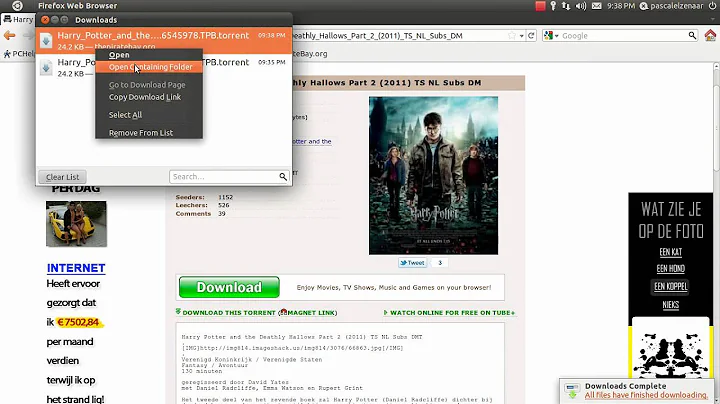Viewport: 720px width, 404px height.
Task: Click the download icon of second torrent
Action: 46,68
